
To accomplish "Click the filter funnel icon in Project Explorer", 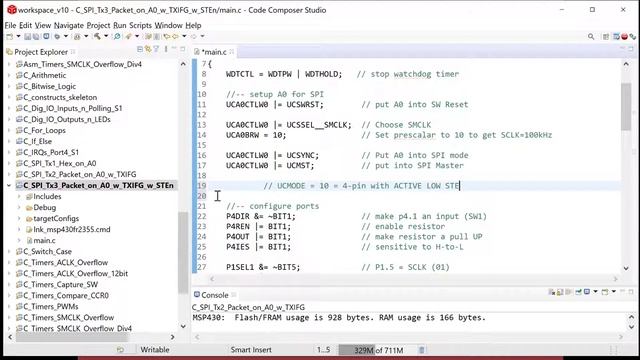I will pos(156,49).
